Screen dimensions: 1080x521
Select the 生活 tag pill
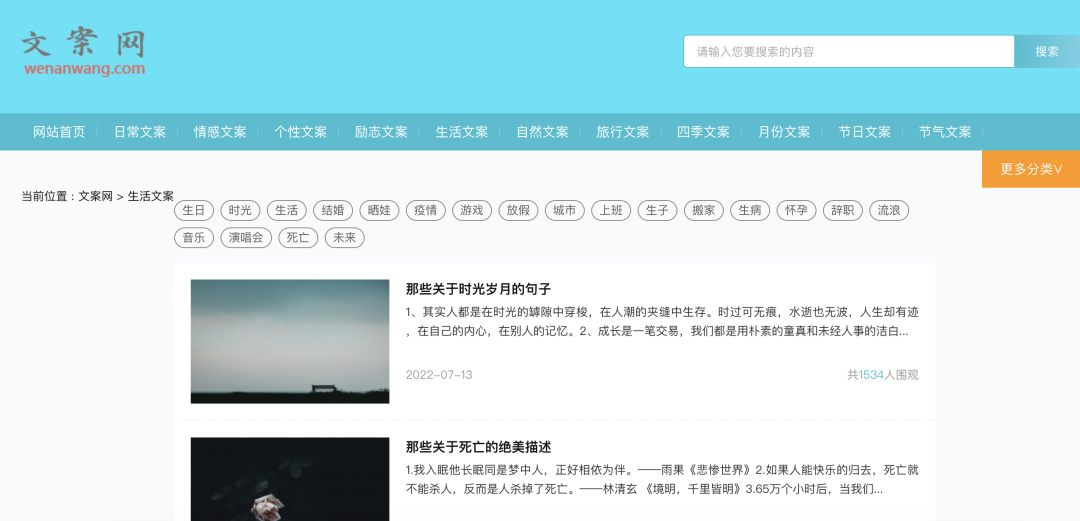[x=287, y=210]
